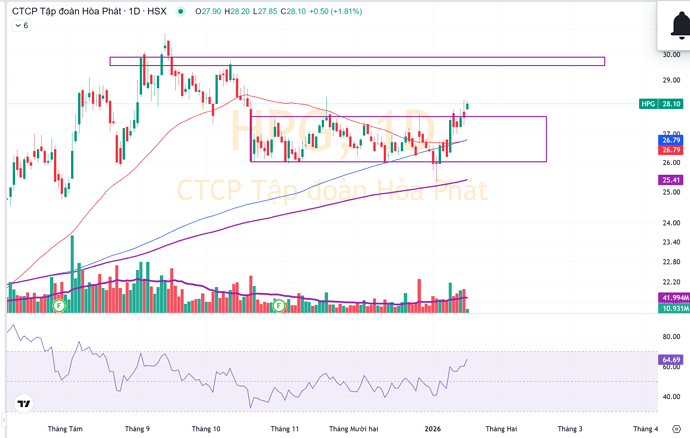
Task: Click the Tháng Hai time axis label
Action: pos(501,429)
